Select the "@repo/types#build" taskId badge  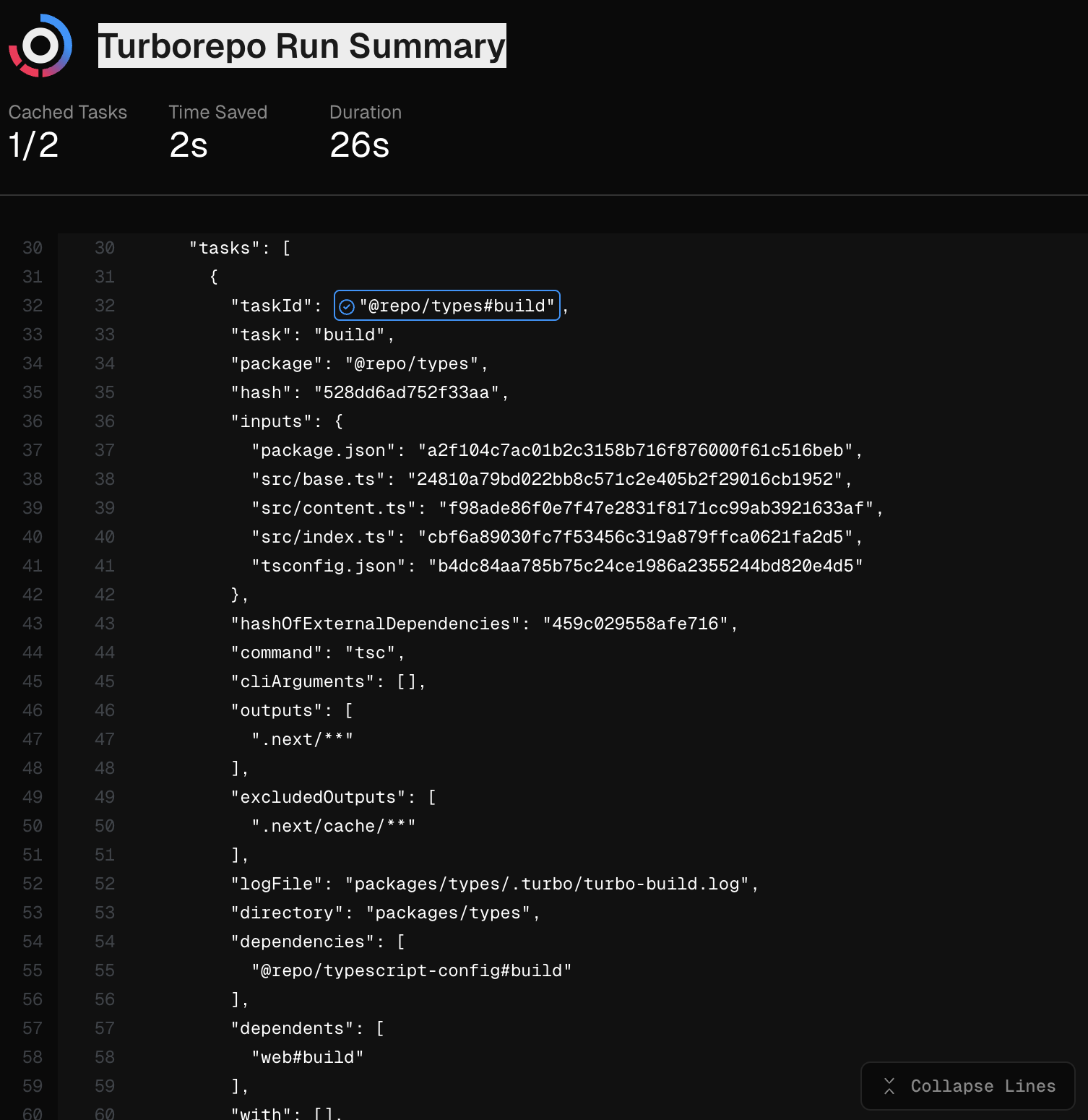[447, 306]
